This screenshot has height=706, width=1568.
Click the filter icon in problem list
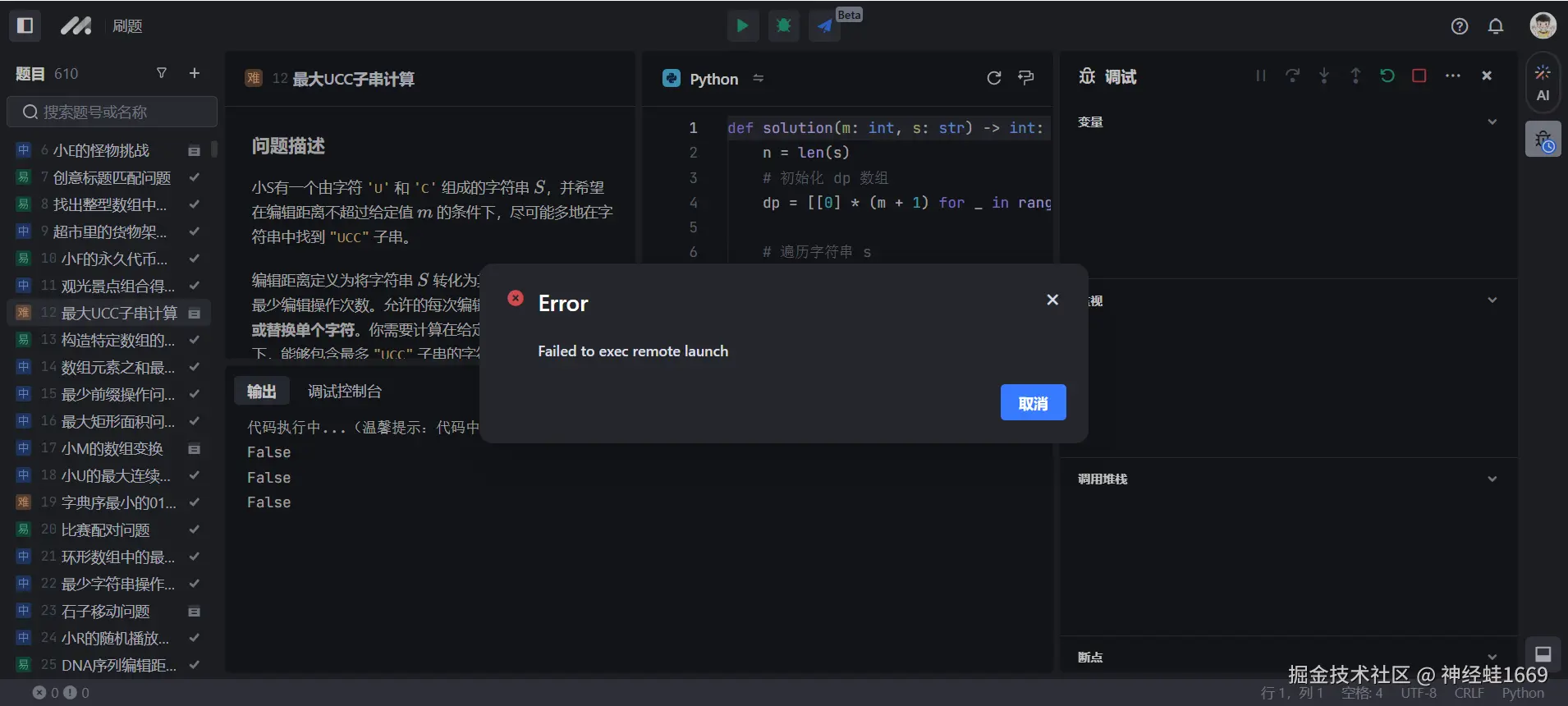[x=162, y=73]
